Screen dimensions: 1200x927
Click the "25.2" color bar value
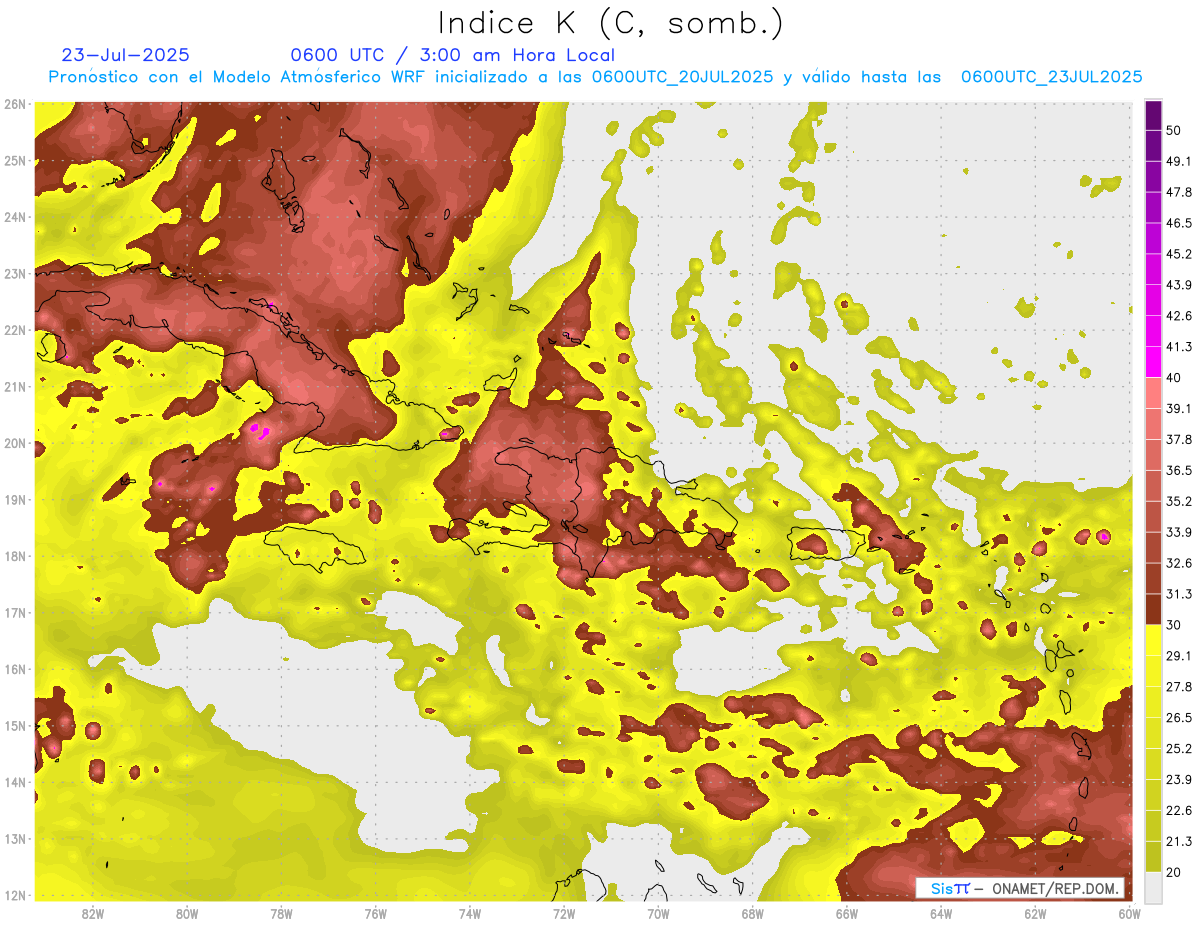click(1179, 748)
